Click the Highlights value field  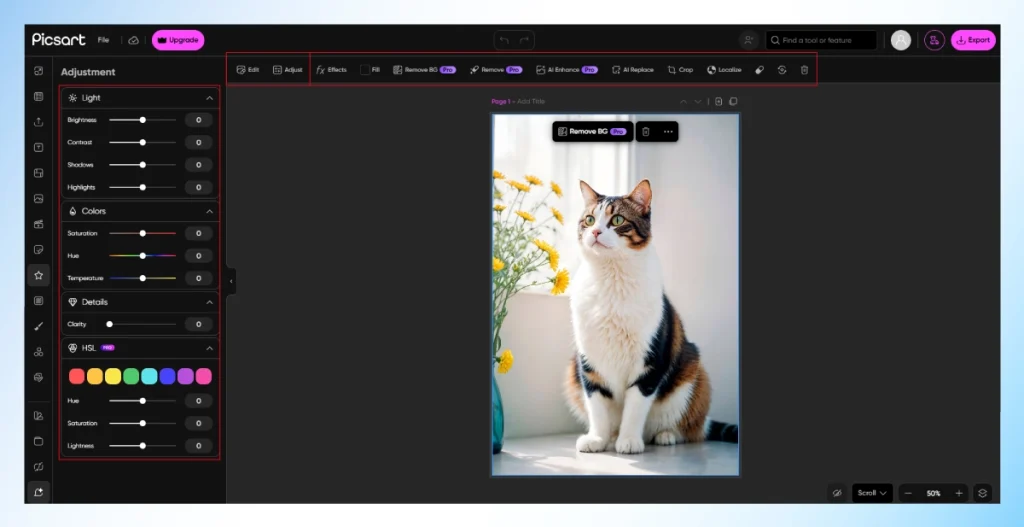(x=199, y=187)
